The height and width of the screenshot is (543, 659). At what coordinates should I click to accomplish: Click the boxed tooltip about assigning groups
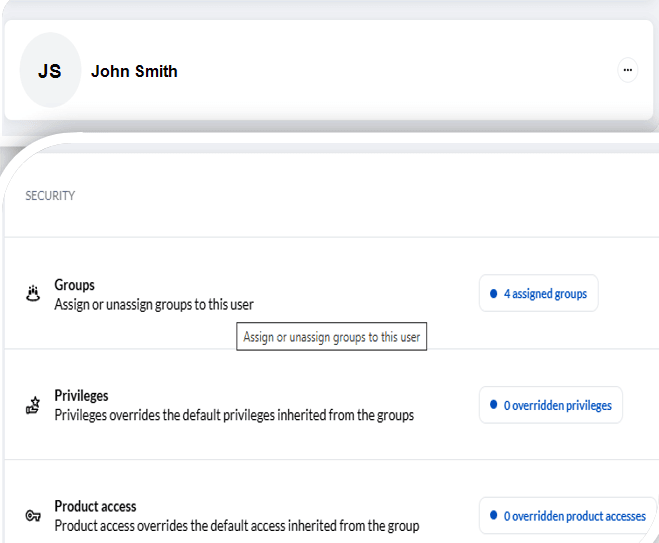point(332,337)
